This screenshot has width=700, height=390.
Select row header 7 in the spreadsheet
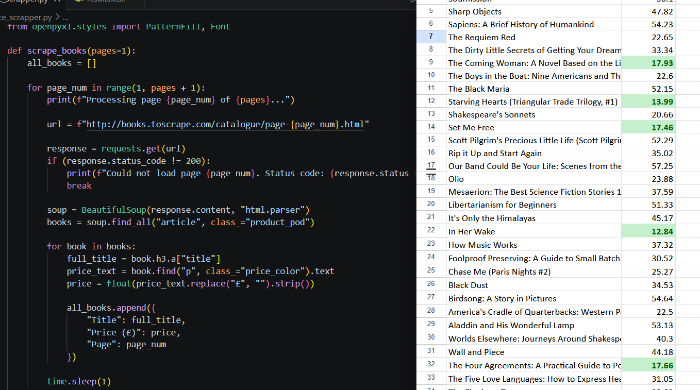[x=431, y=37]
